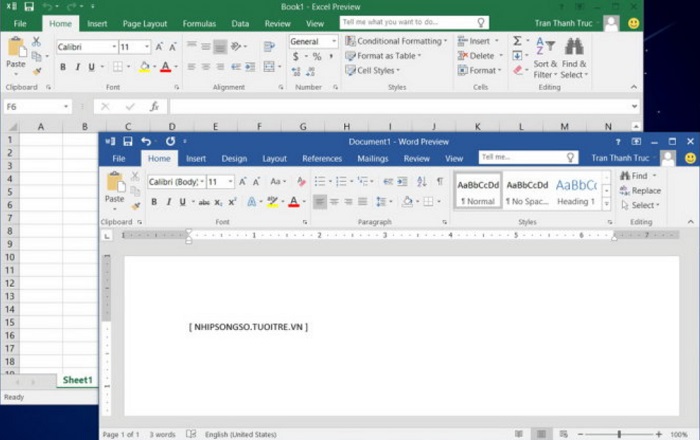Click Format Painter in Word's Clipboard group
Screen dimensions: 700x440
point(135,206)
